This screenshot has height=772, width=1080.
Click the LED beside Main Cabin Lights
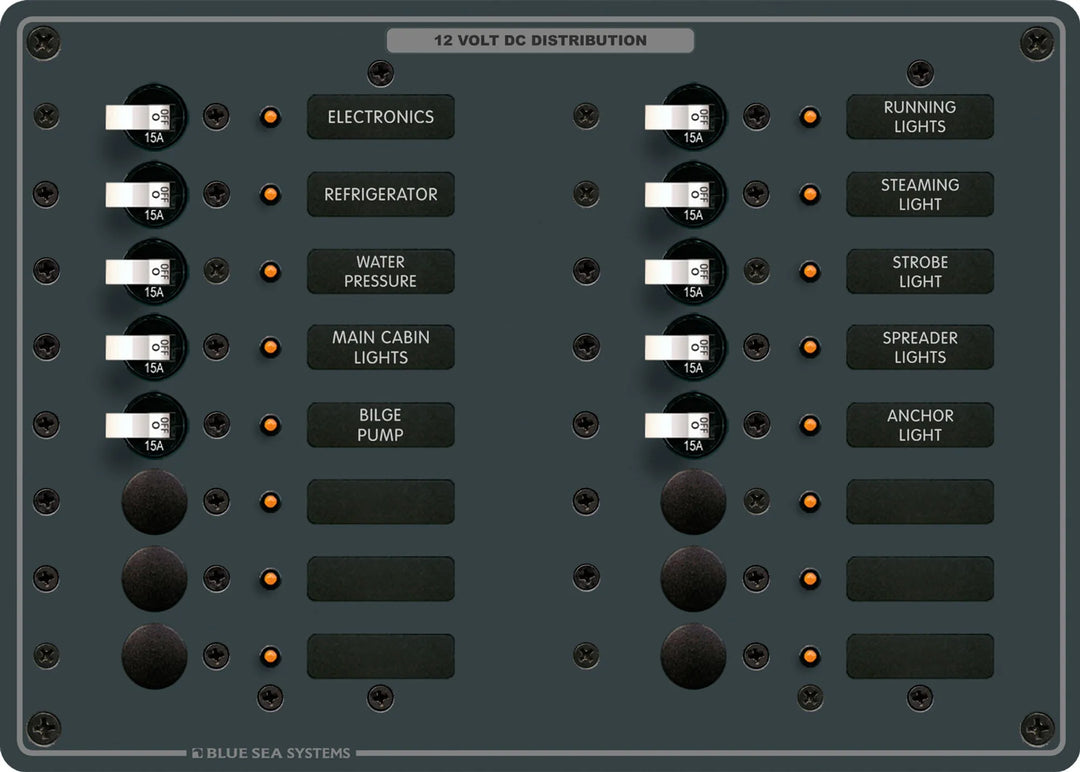[269, 348]
